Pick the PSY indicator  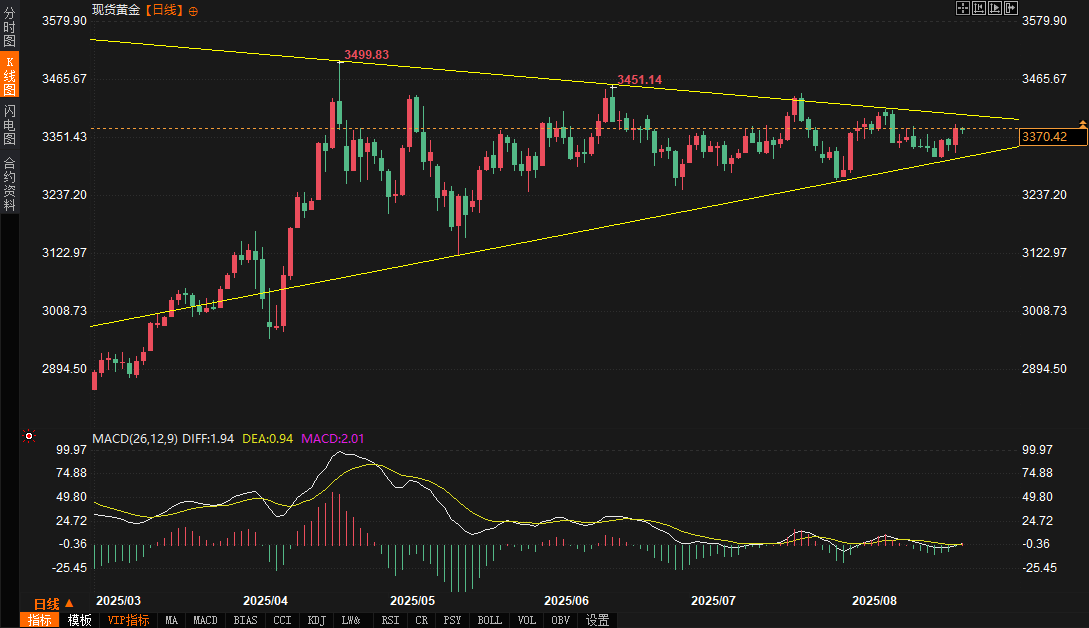(x=452, y=620)
